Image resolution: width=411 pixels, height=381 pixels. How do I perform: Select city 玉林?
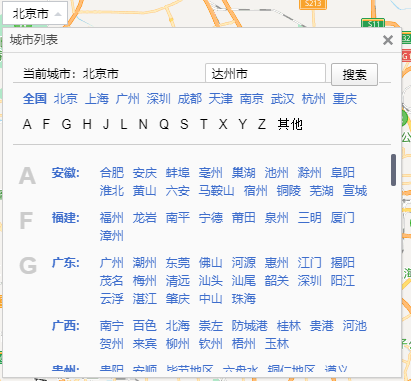tap(277, 344)
